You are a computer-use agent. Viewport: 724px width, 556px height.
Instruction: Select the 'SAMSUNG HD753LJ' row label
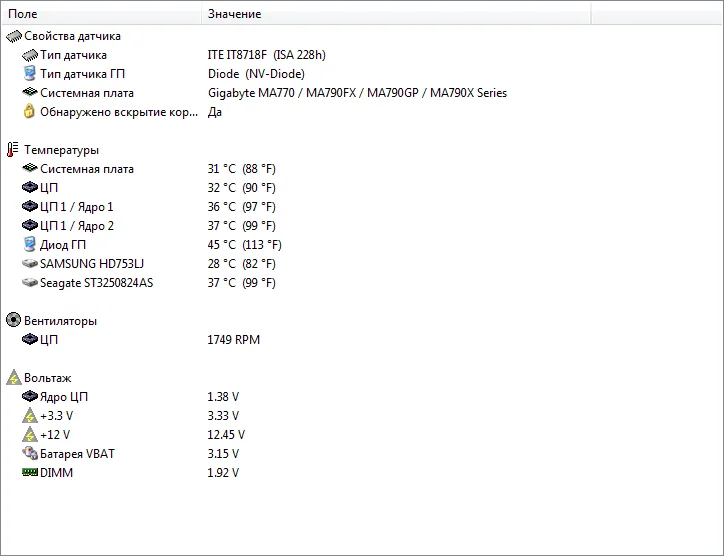pos(92,264)
